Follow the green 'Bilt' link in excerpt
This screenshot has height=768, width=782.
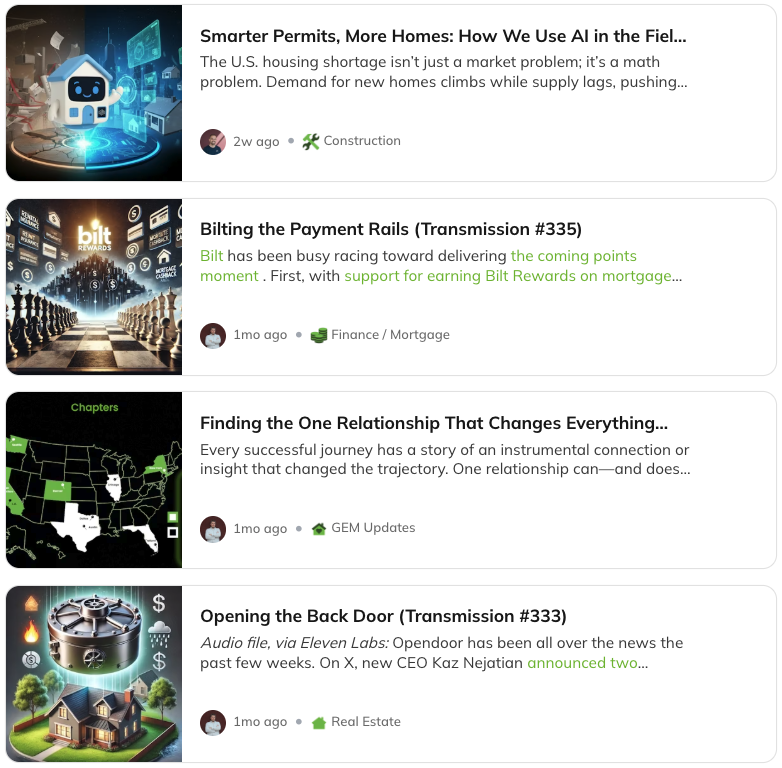(x=211, y=256)
